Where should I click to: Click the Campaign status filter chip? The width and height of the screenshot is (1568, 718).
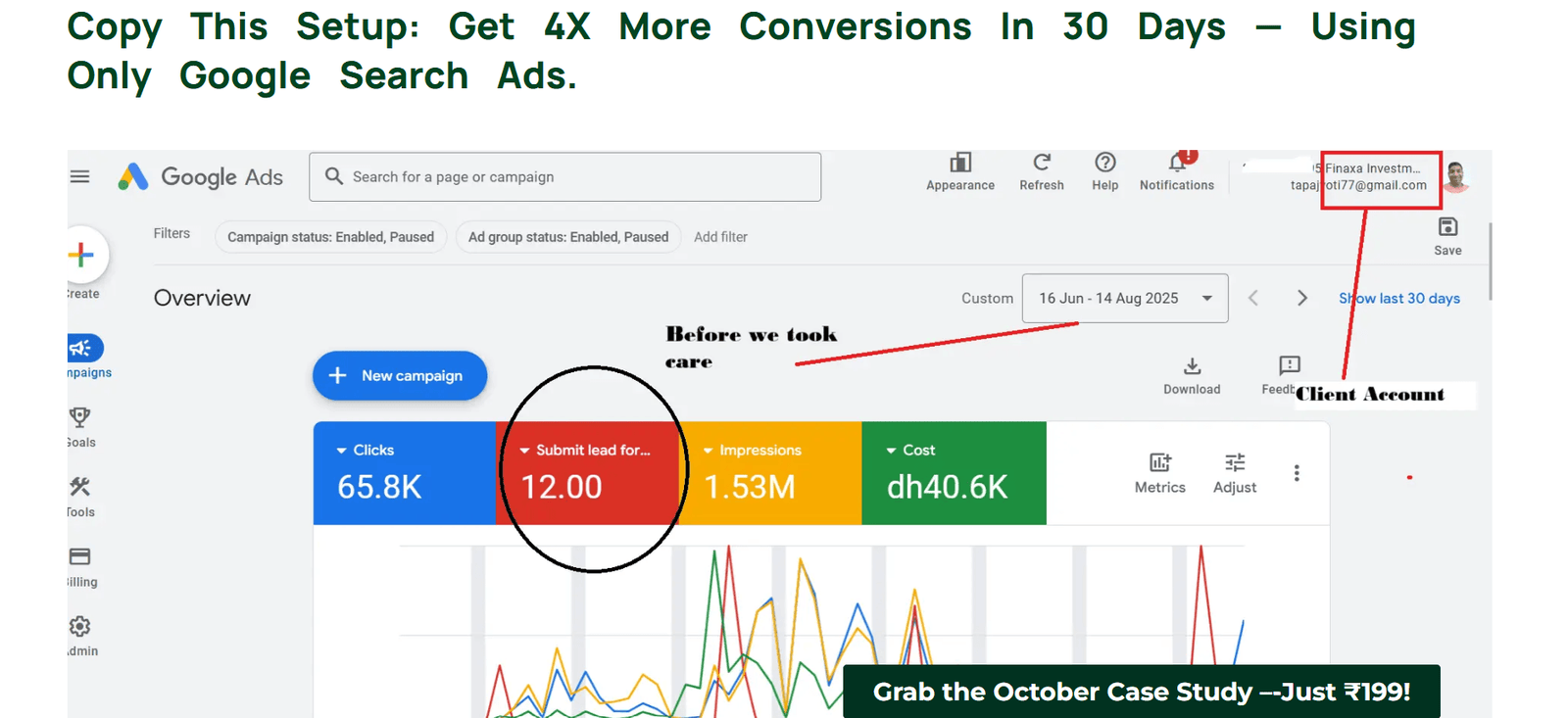pyautogui.click(x=330, y=237)
